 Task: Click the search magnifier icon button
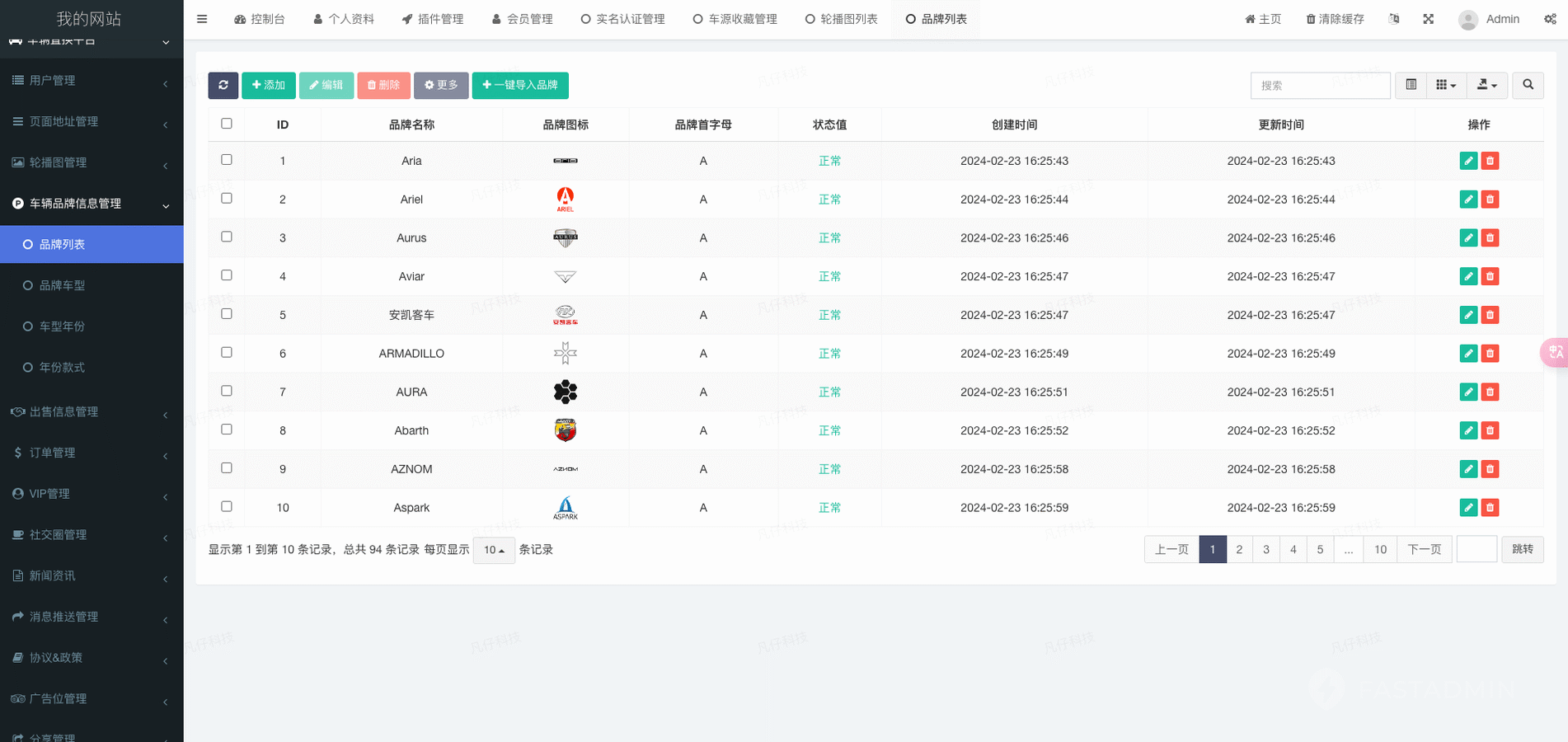pyautogui.click(x=1528, y=85)
